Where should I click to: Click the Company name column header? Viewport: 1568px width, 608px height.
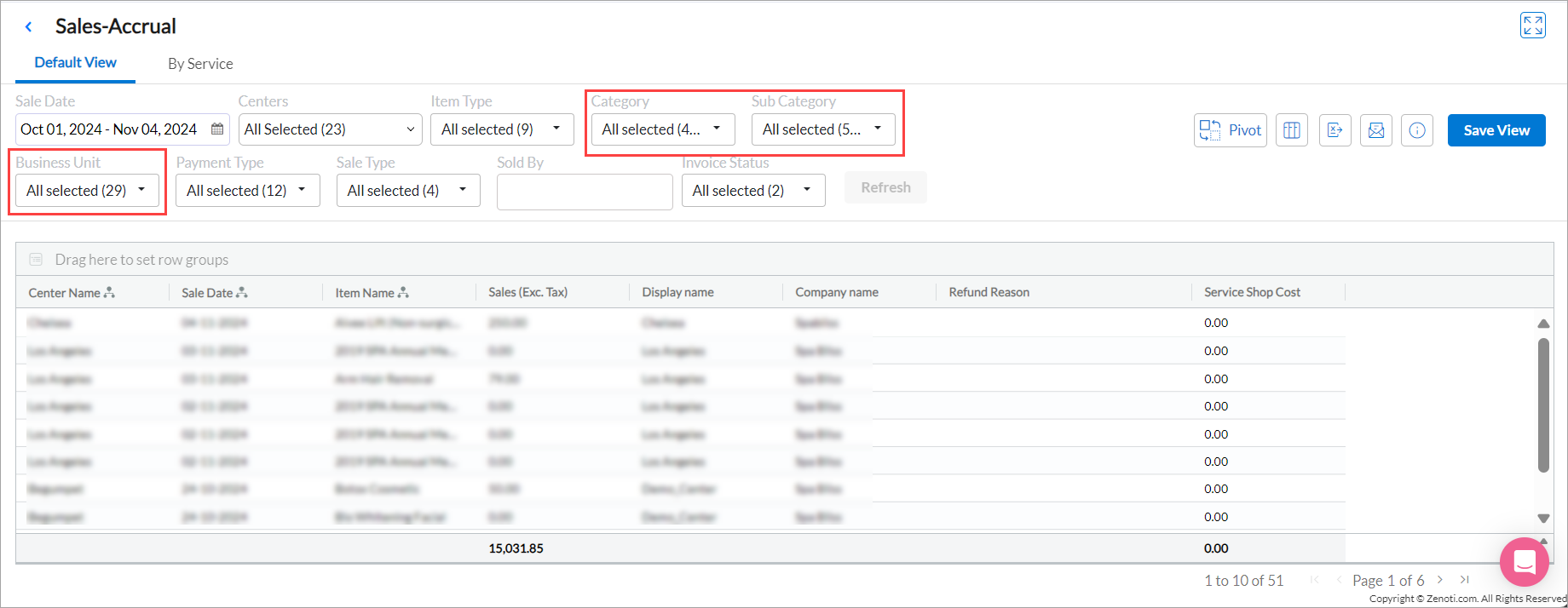click(x=837, y=292)
